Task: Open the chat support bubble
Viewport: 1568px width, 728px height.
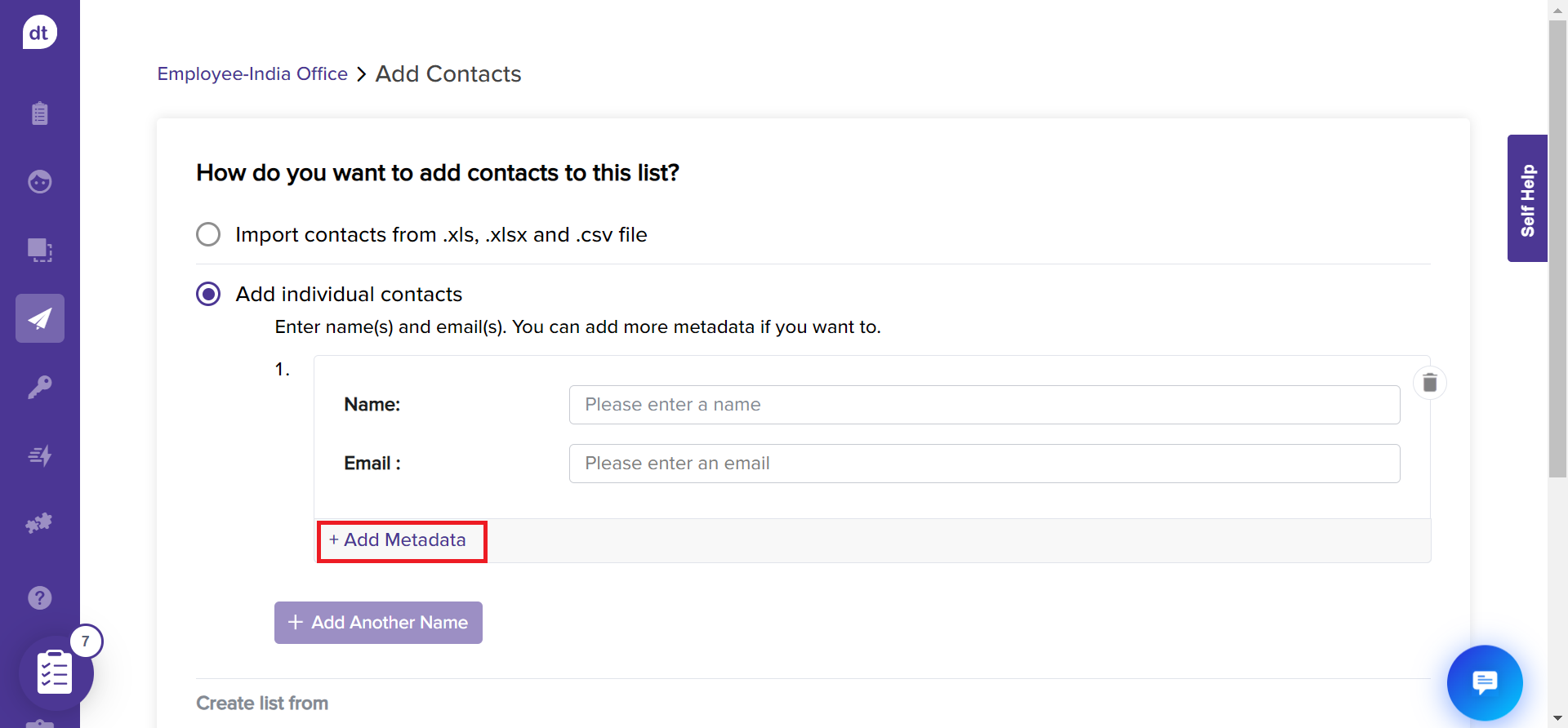Action: (1484, 682)
